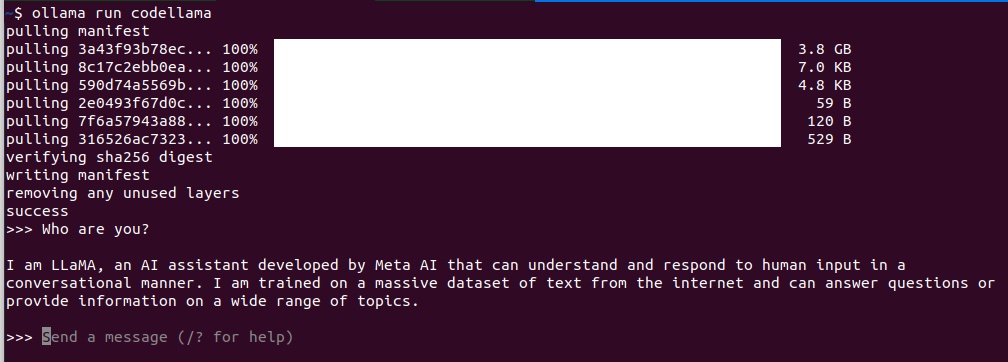Click the white download progress bar
This screenshot has height=362, width=1008.
pos(527,93)
